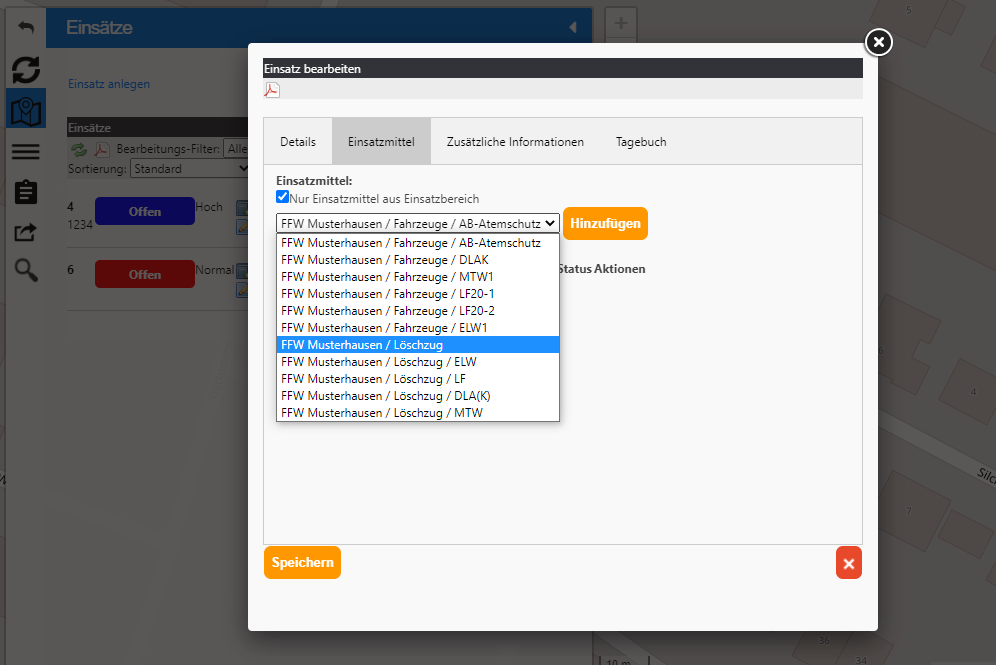Go to Zusätzliche Informationen tab

515,142
